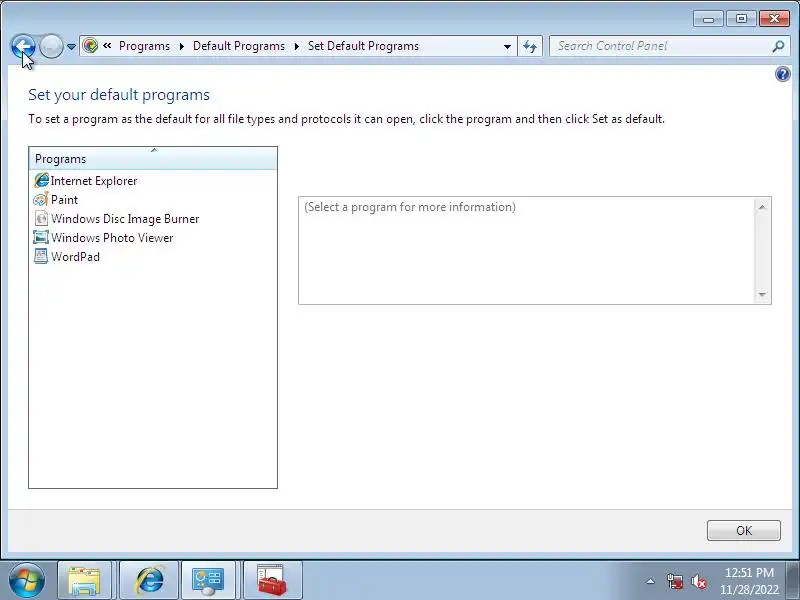Click the description box scroll down arrow
800x600 pixels.
point(762,294)
